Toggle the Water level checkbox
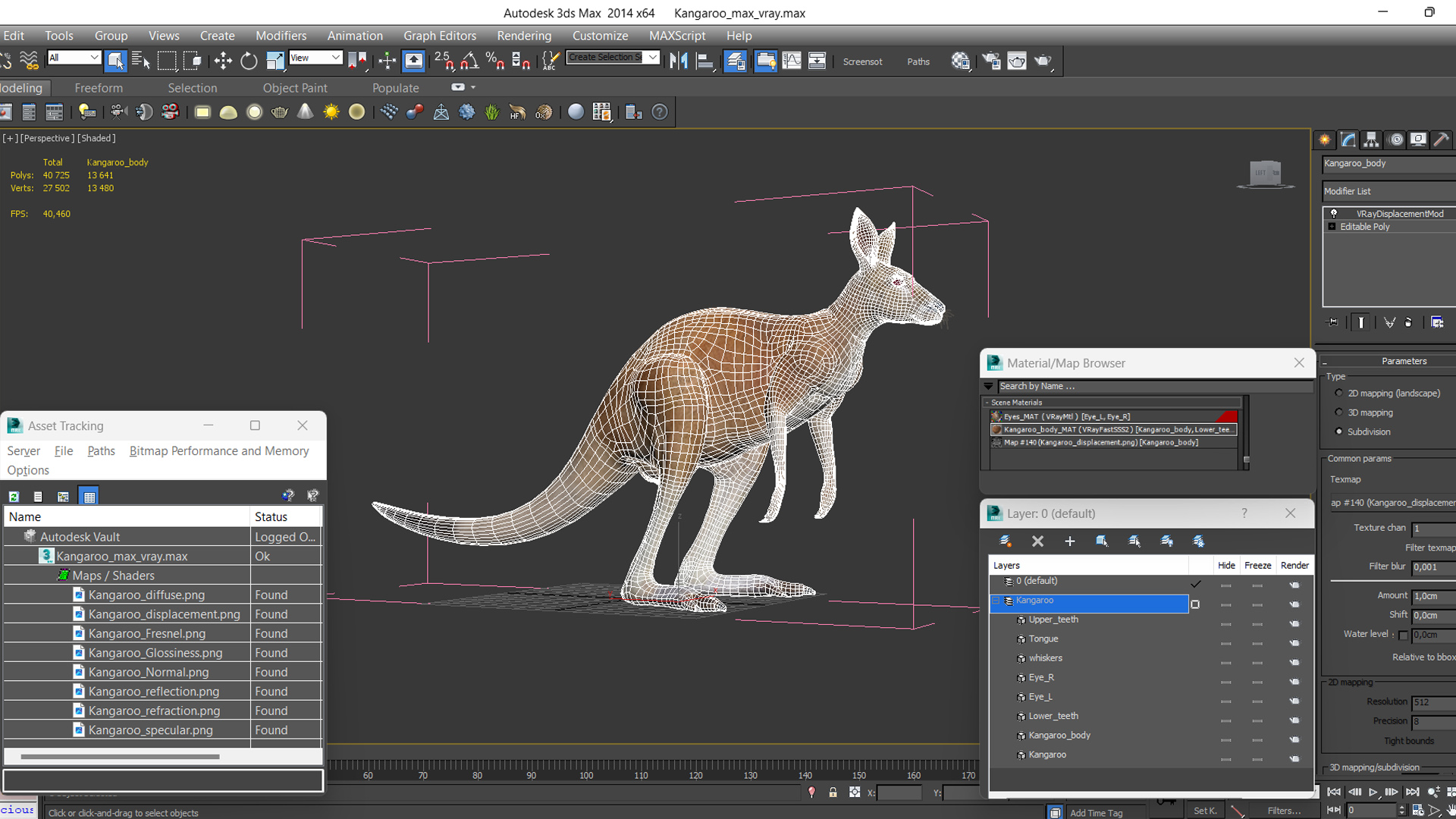 (x=1403, y=635)
